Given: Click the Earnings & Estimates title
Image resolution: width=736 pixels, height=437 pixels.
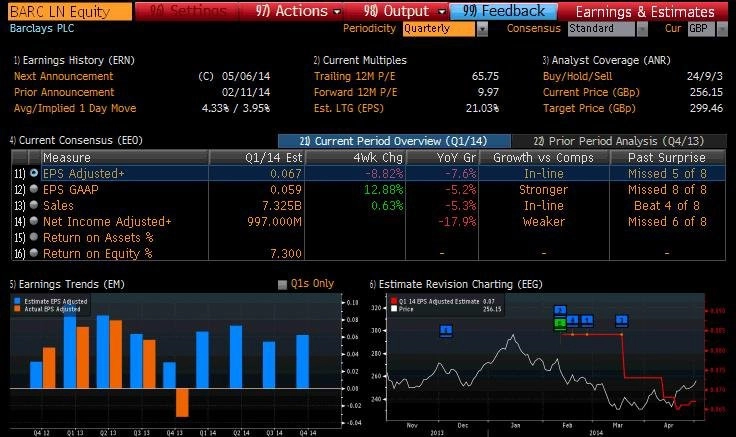Looking at the screenshot, I should [645, 11].
